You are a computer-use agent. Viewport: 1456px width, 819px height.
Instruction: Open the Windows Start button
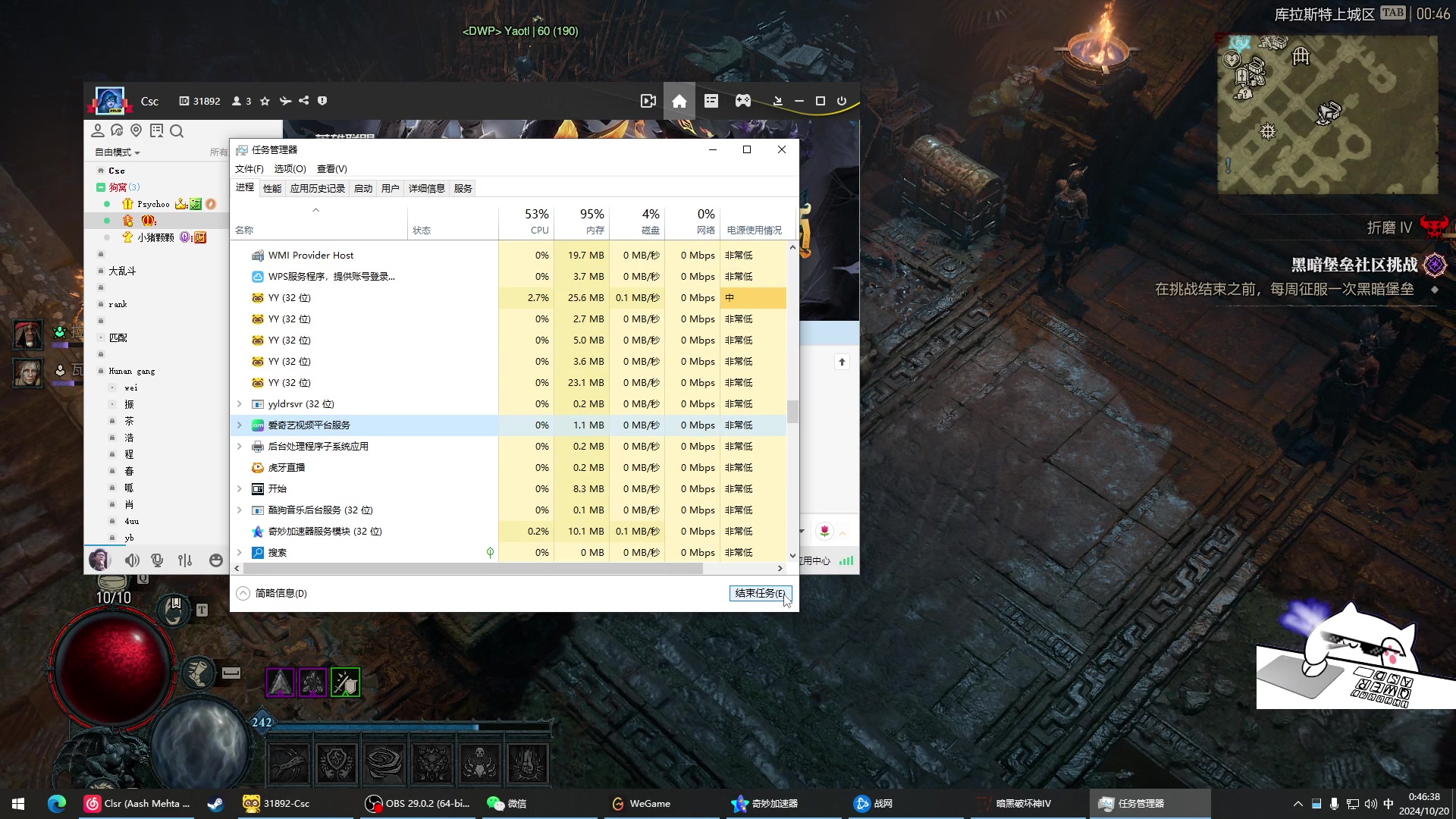(18, 804)
